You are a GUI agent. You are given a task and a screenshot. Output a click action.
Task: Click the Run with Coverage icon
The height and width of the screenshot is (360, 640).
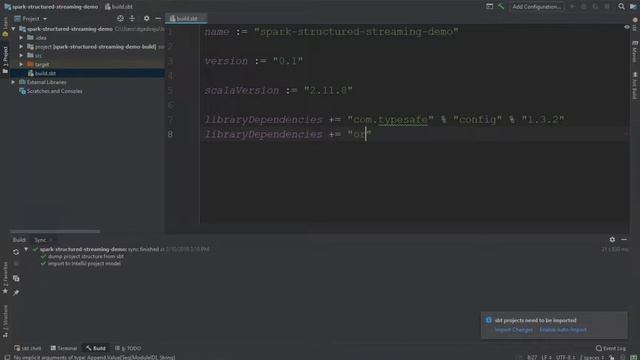[596, 7]
